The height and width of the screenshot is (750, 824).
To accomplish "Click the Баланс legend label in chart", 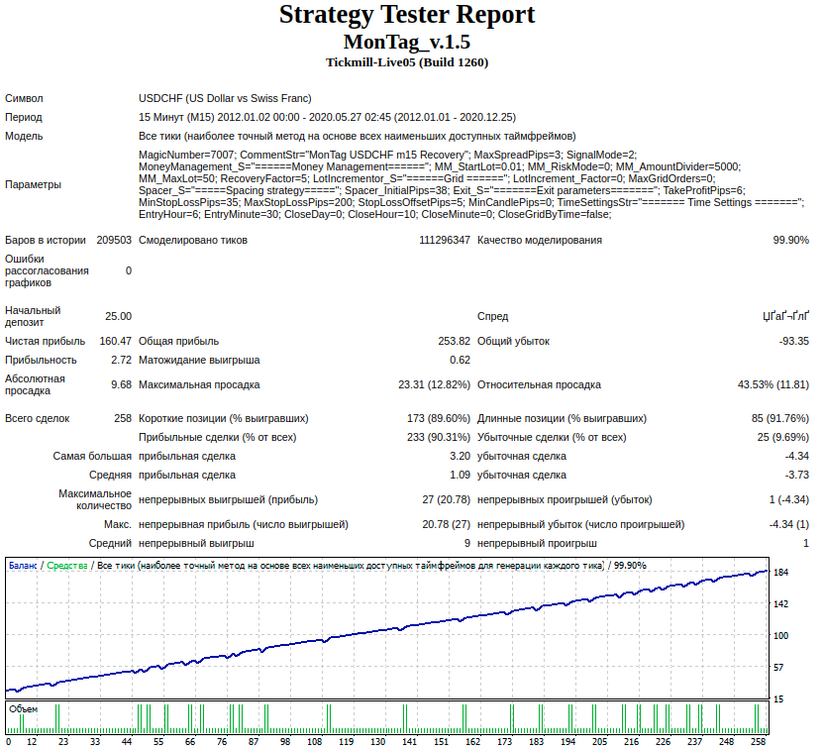I will tap(23, 566).
